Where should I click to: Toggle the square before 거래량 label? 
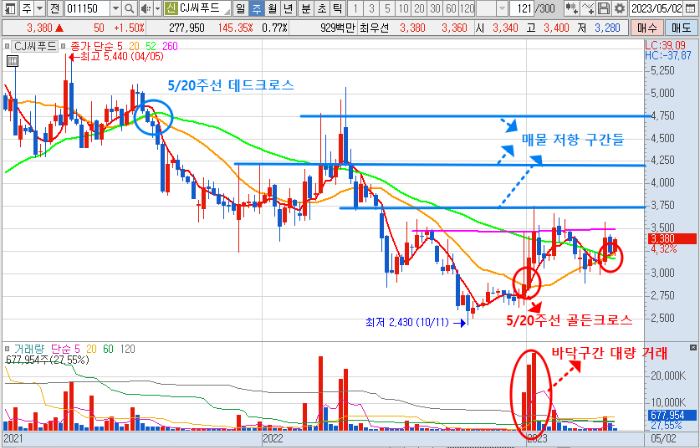pyautogui.click(x=7, y=349)
